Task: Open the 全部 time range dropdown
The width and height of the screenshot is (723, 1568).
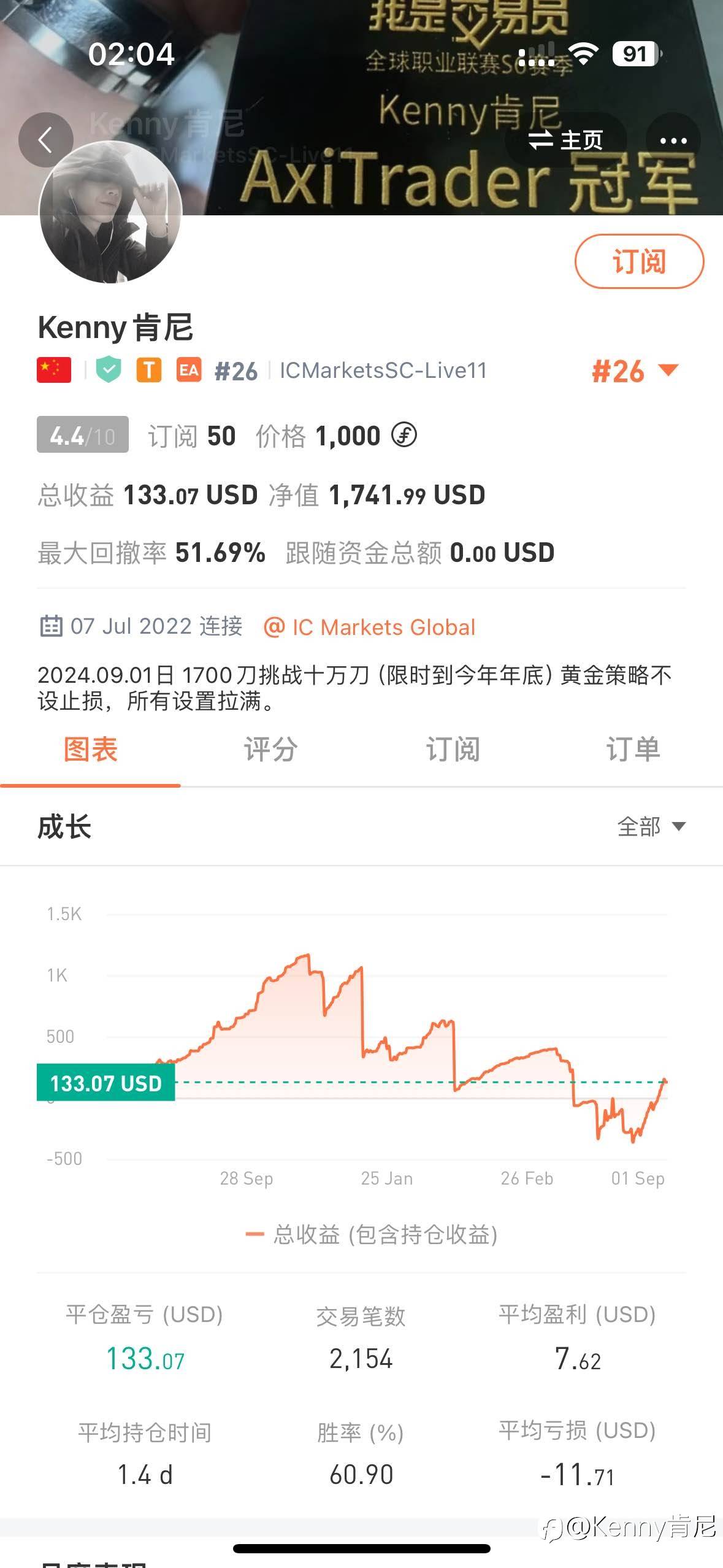Action: pyautogui.click(x=651, y=826)
